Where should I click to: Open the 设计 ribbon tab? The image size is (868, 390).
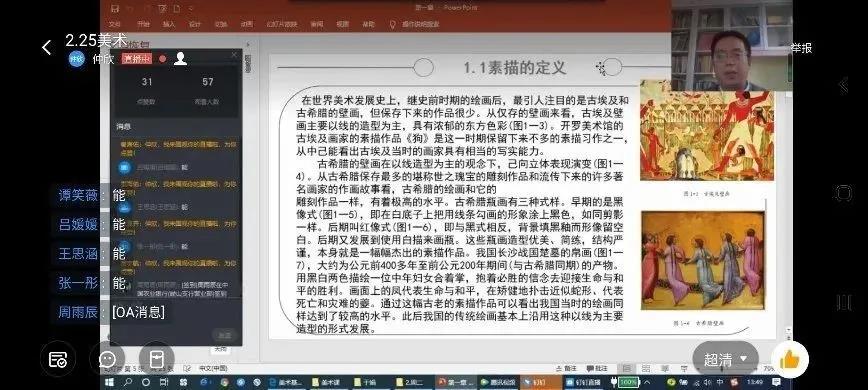point(195,24)
